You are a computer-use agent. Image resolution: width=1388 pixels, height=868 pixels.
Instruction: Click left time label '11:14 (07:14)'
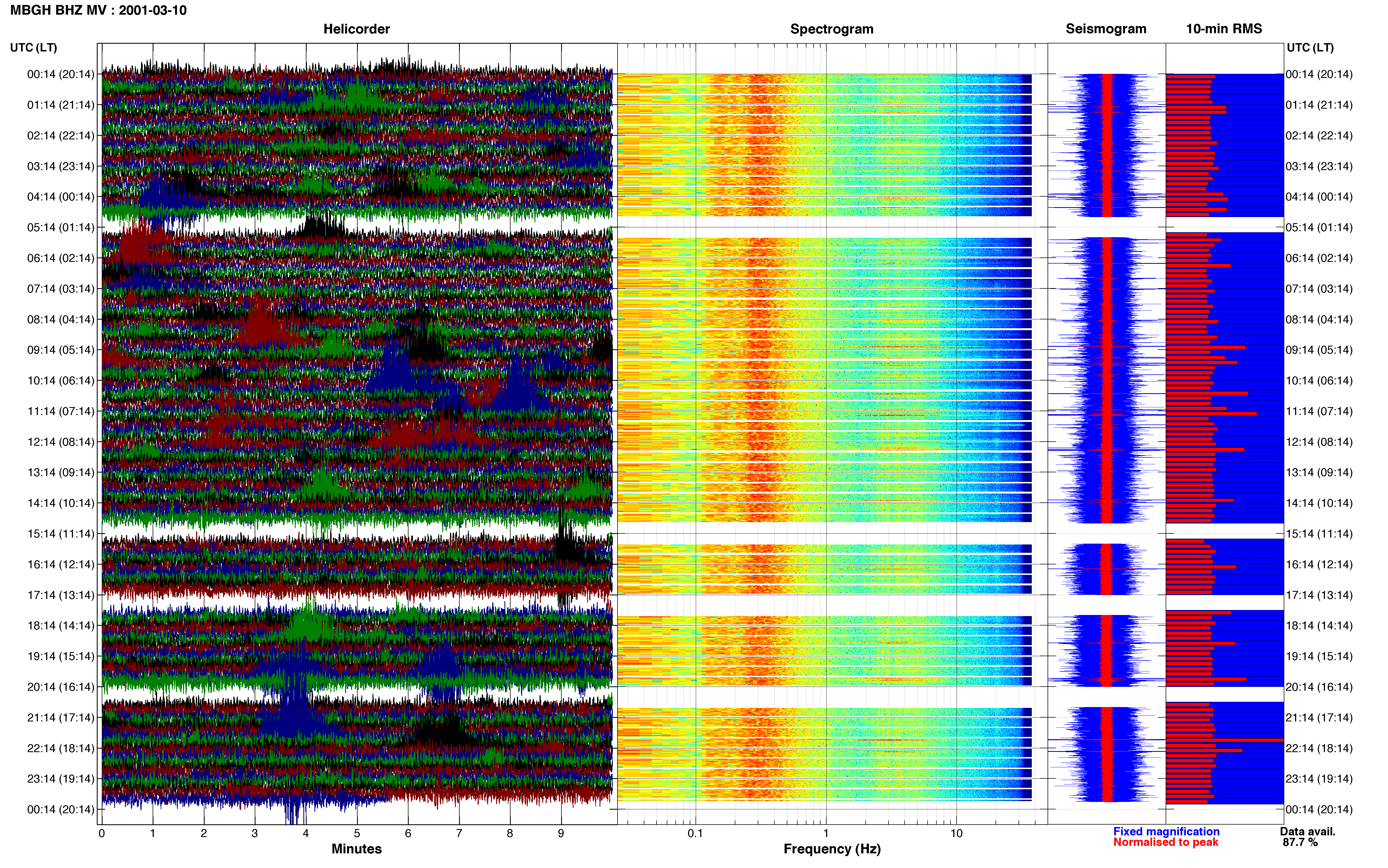pos(61,411)
